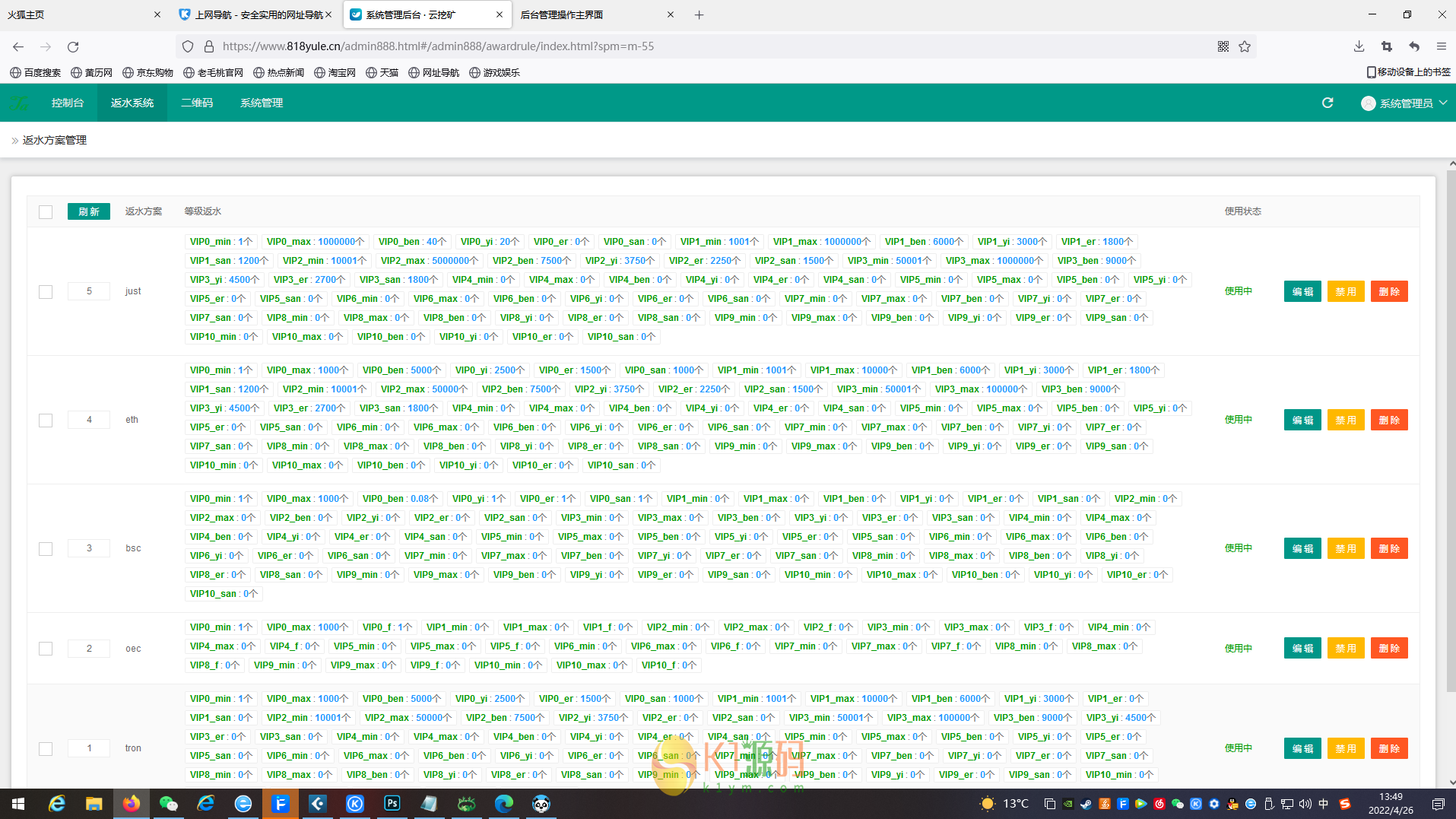Open the 淘宝网 bookmark
Screen dimensions: 1456x819
click(x=335, y=72)
